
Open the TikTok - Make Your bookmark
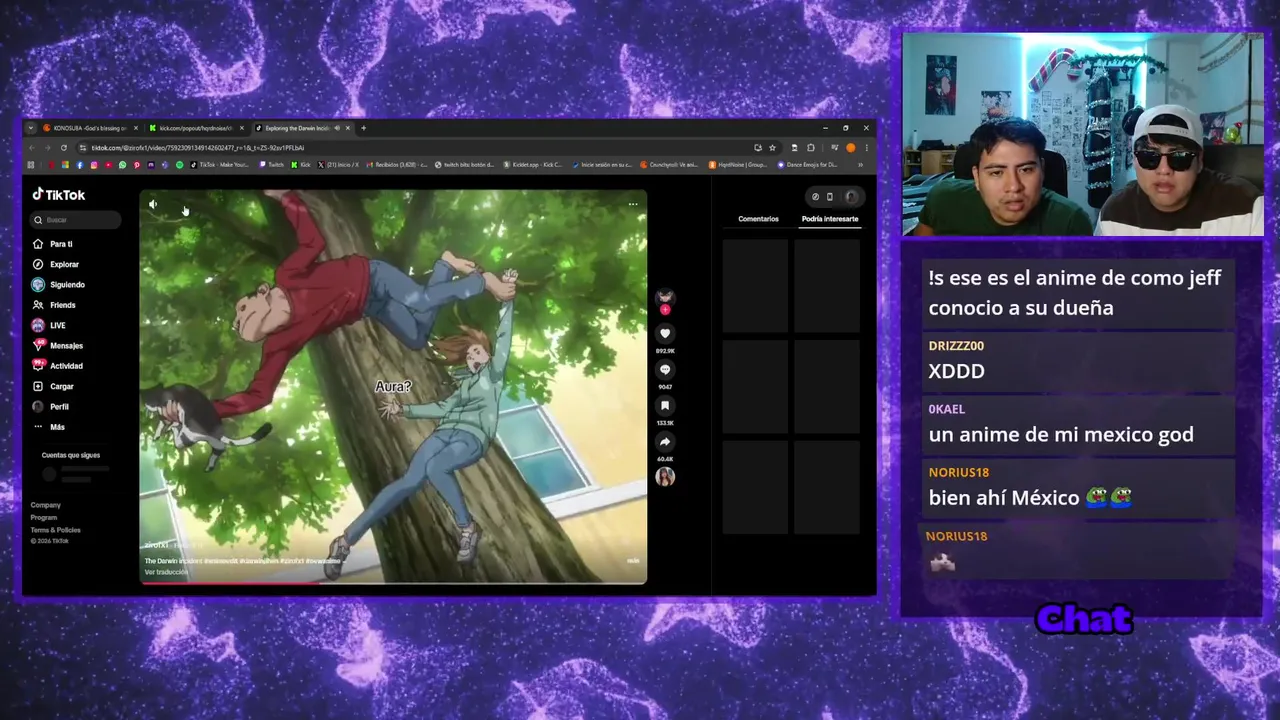coord(221,165)
